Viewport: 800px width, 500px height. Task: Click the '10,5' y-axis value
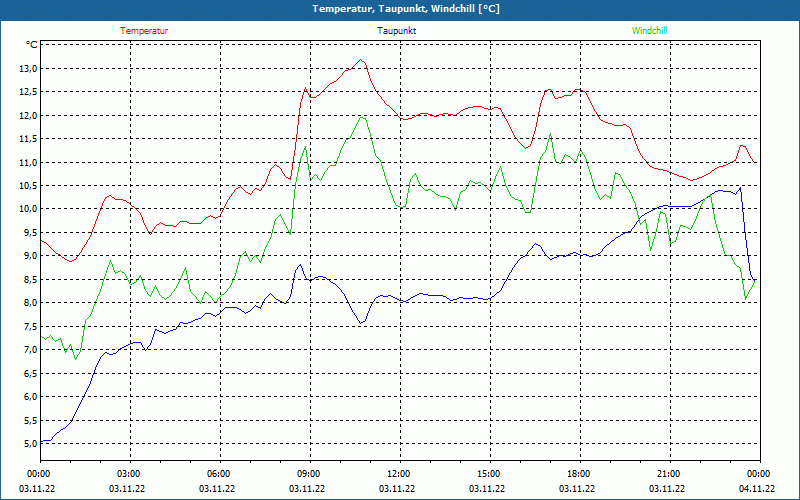[29, 186]
